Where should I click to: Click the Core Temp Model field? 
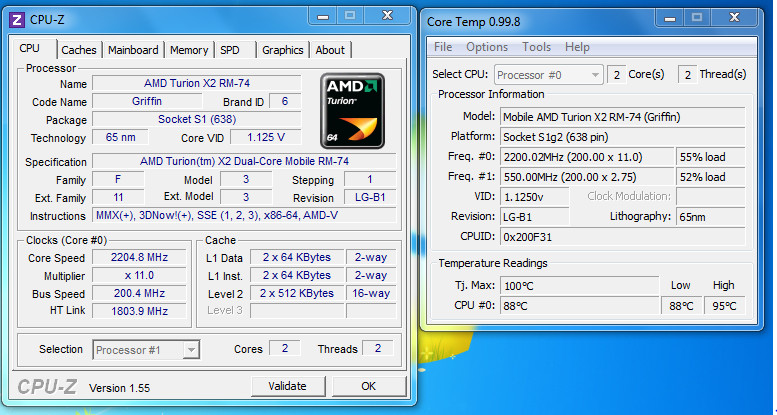tap(622, 117)
